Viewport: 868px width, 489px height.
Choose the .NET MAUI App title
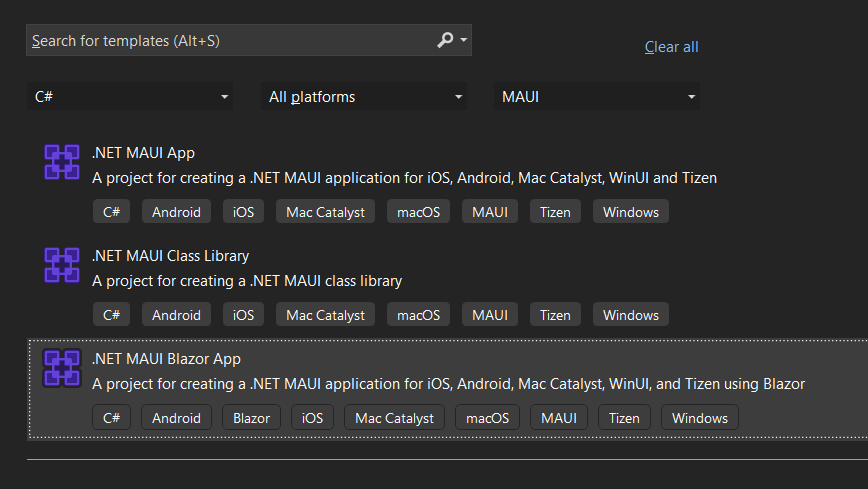pyautogui.click(x=143, y=153)
